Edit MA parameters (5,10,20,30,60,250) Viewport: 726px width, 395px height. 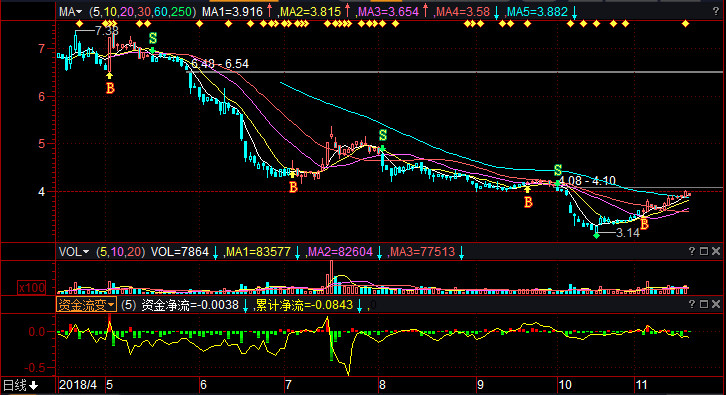click(142, 12)
